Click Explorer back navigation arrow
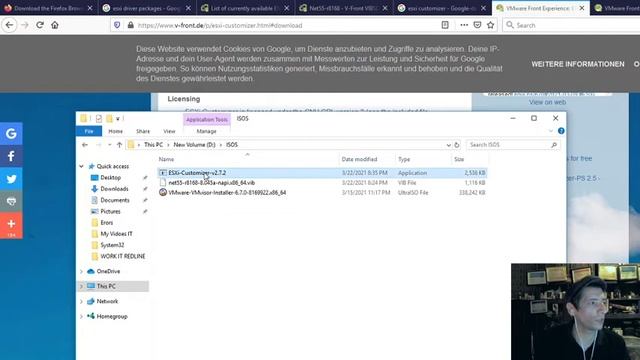 85,145
